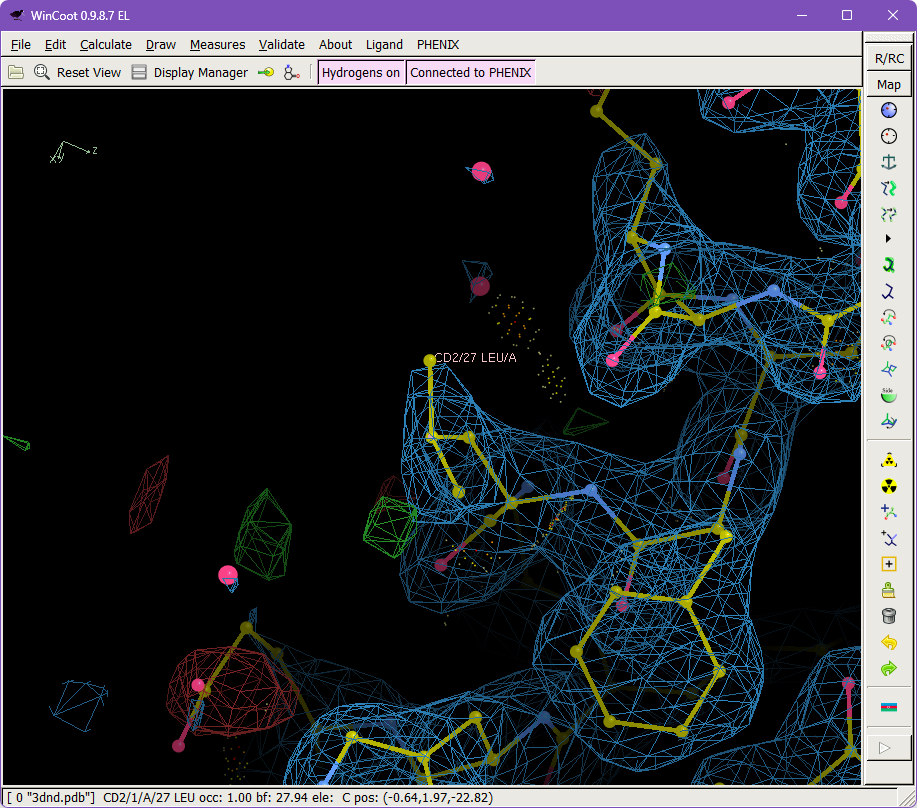
Task: Redo the model edit with green arrow
Action: pyautogui.click(x=888, y=667)
